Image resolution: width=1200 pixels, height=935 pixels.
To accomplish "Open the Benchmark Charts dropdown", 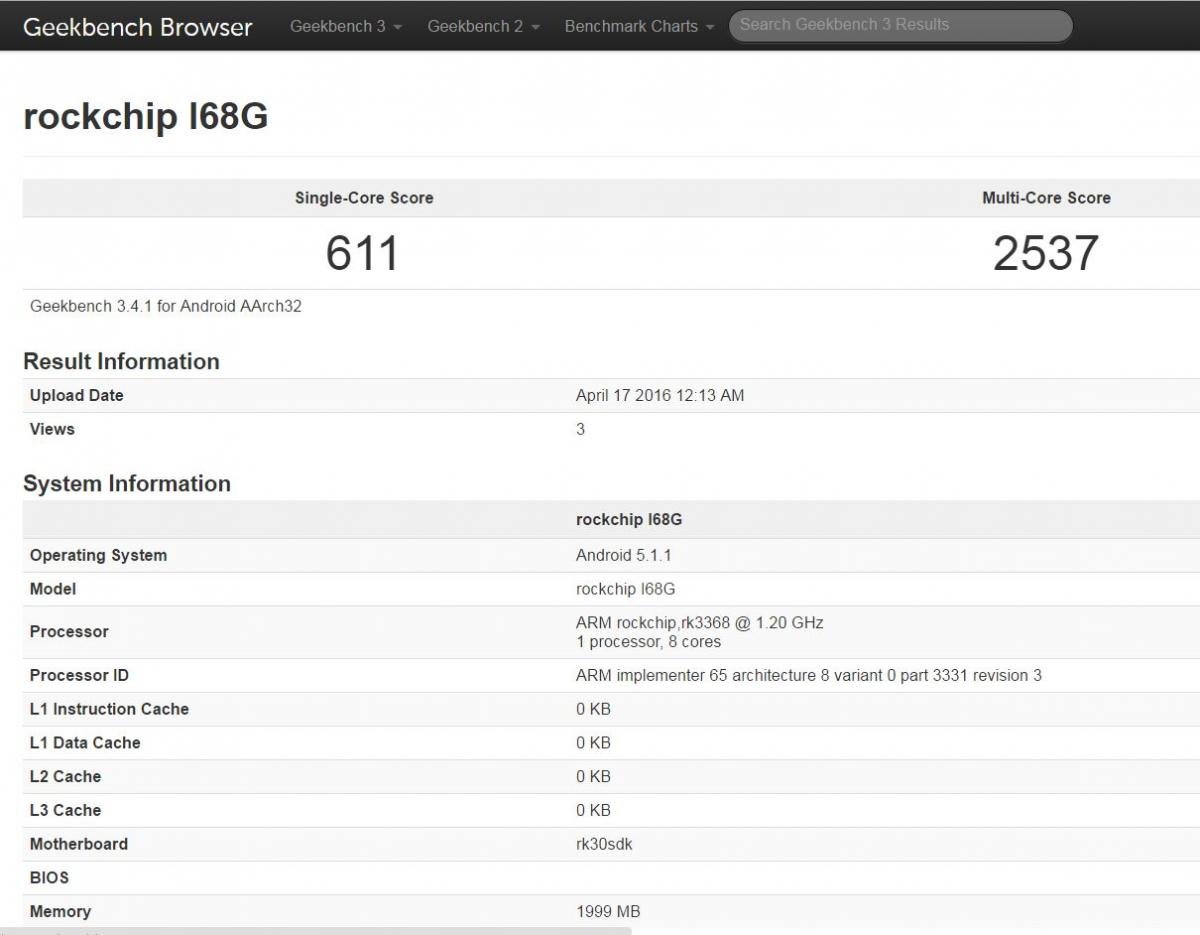I will click(x=640, y=27).
